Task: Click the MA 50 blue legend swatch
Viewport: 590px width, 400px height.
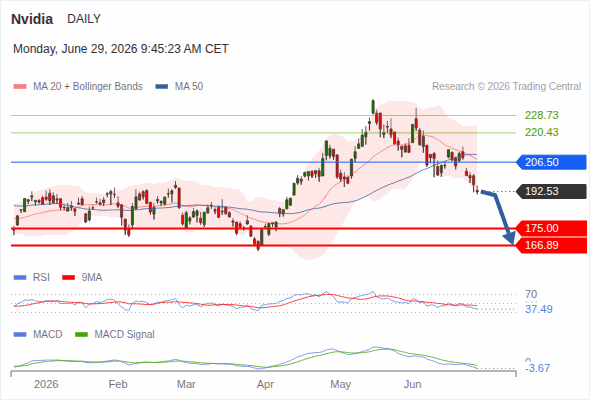Action: 162,87
